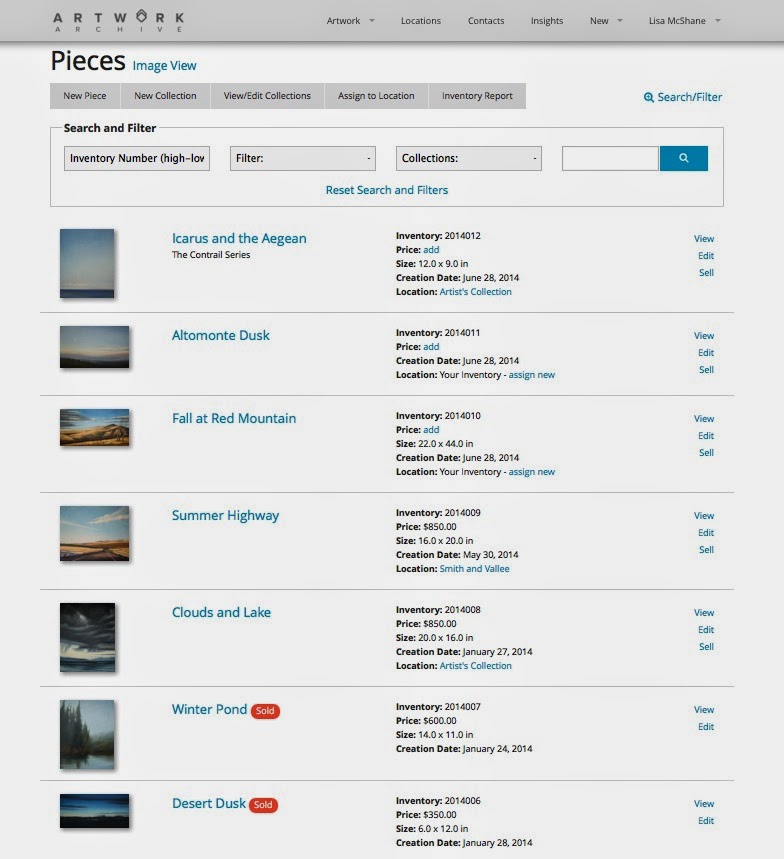Change sorting with the Inventory Number dropdown

[136, 158]
